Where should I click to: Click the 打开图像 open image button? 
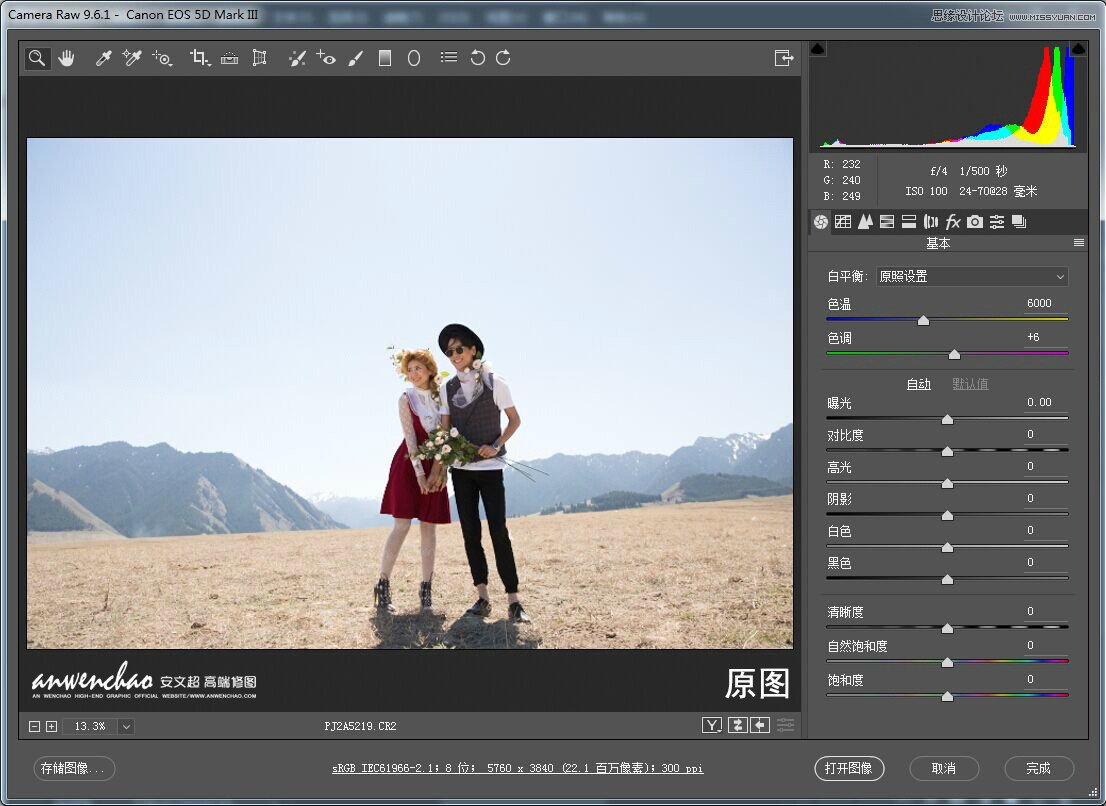tap(849, 769)
